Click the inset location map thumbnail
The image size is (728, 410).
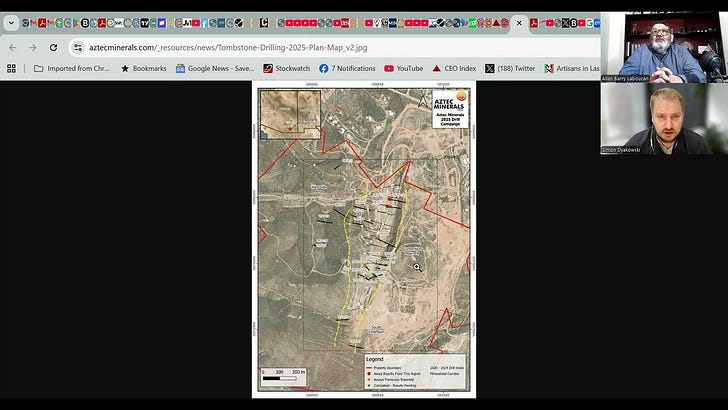click(x=291, y=115)
